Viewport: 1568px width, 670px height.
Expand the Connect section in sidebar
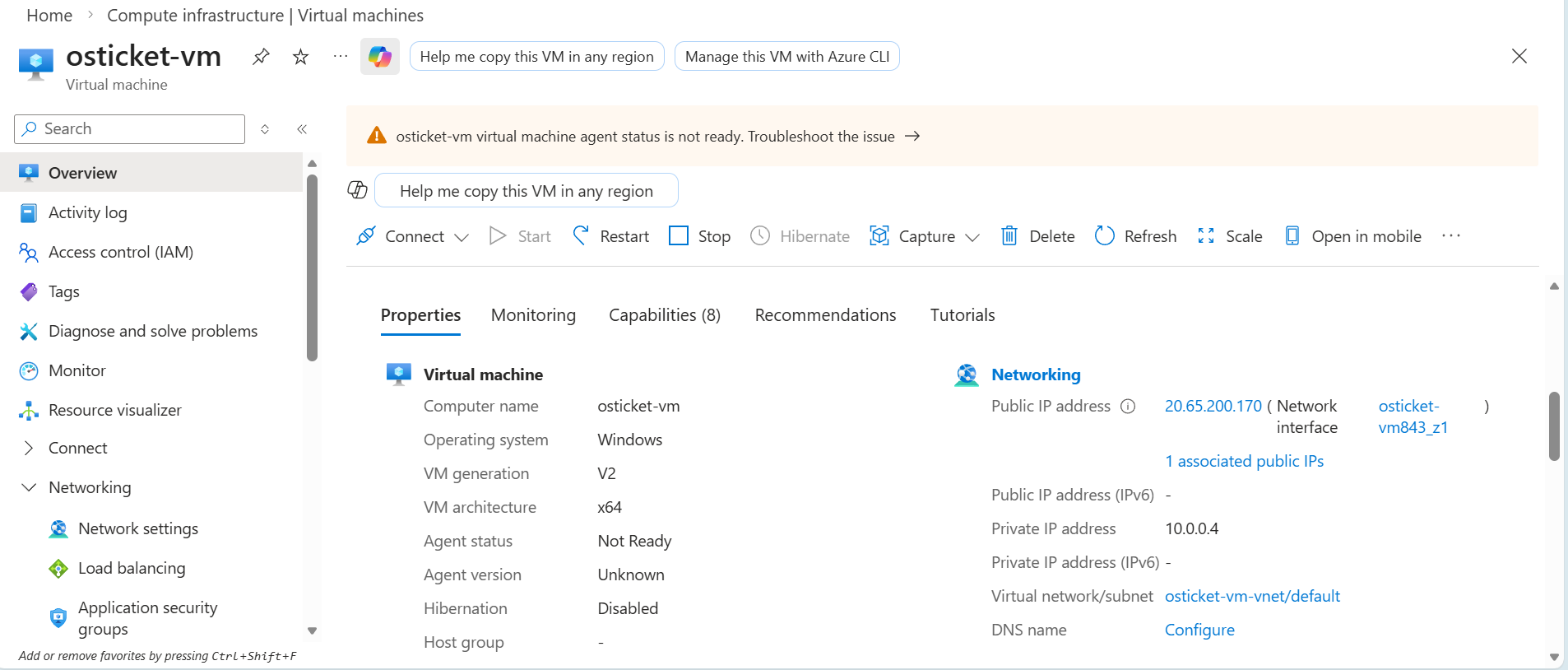click(x=29, y=448)
